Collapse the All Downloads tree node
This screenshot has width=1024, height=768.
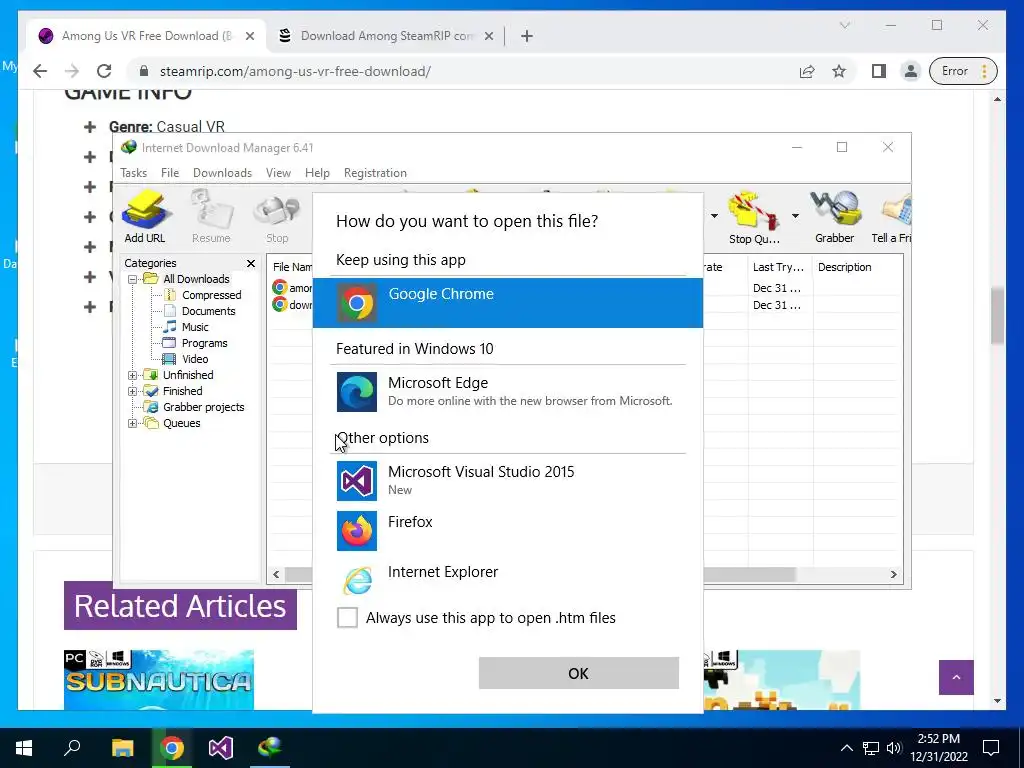tap(133, 280)
